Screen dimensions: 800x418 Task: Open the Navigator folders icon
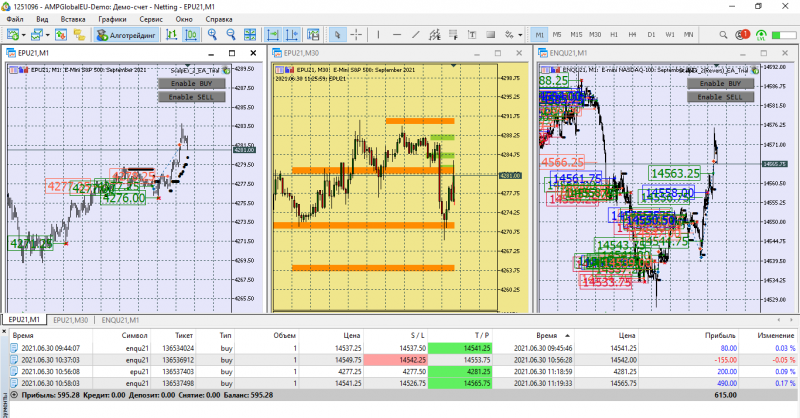click(x=79, y=35)
